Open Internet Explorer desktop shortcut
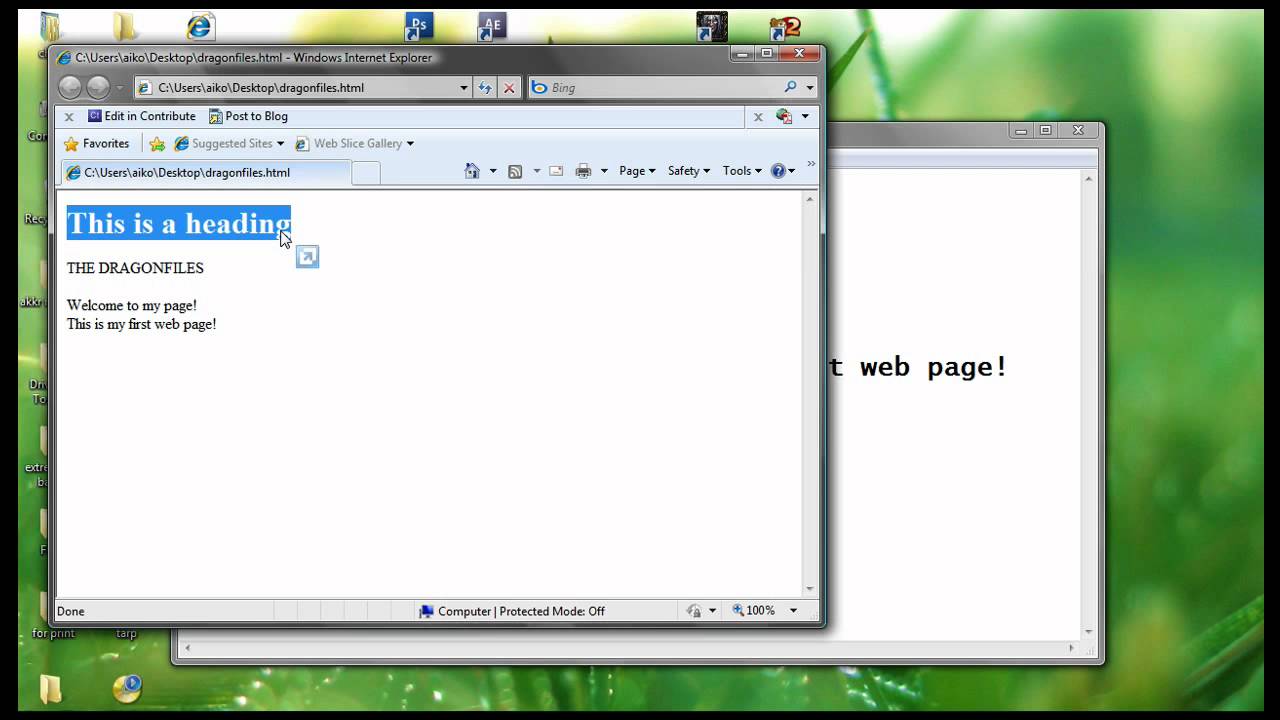The height and width of the screenshot is (720, 1280). point(200,26)
